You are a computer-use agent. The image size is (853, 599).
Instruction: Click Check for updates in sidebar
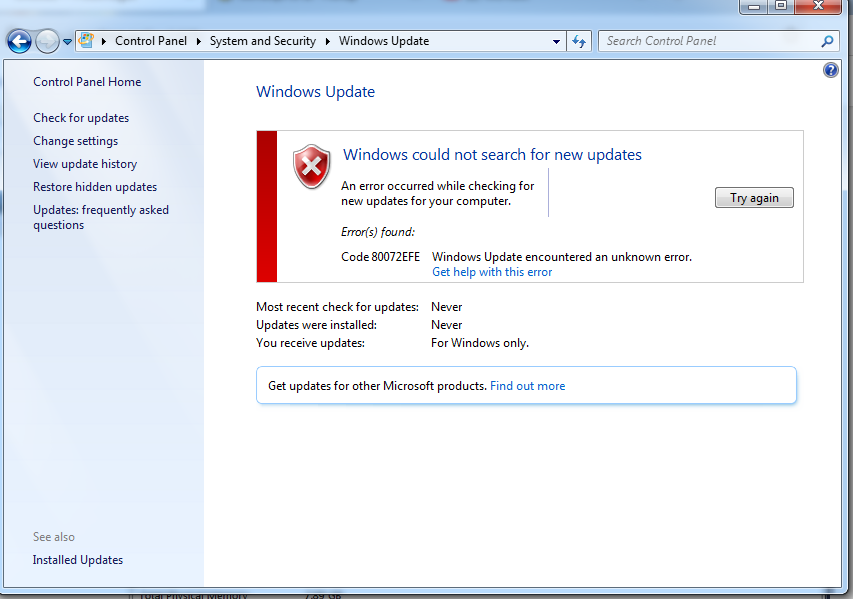click(x=81, y=118)
